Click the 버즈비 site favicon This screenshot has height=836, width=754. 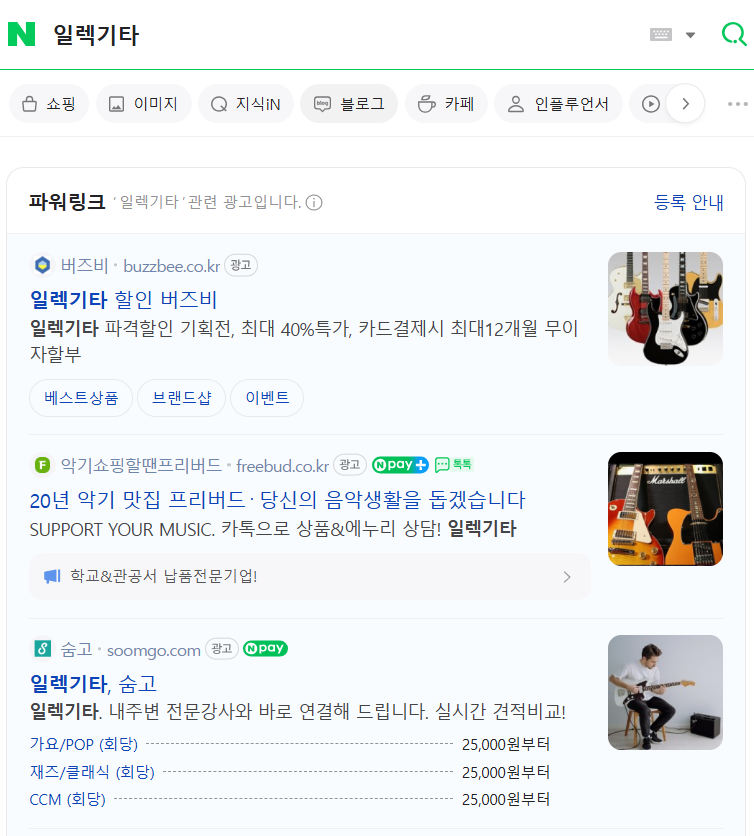[43, 265]
